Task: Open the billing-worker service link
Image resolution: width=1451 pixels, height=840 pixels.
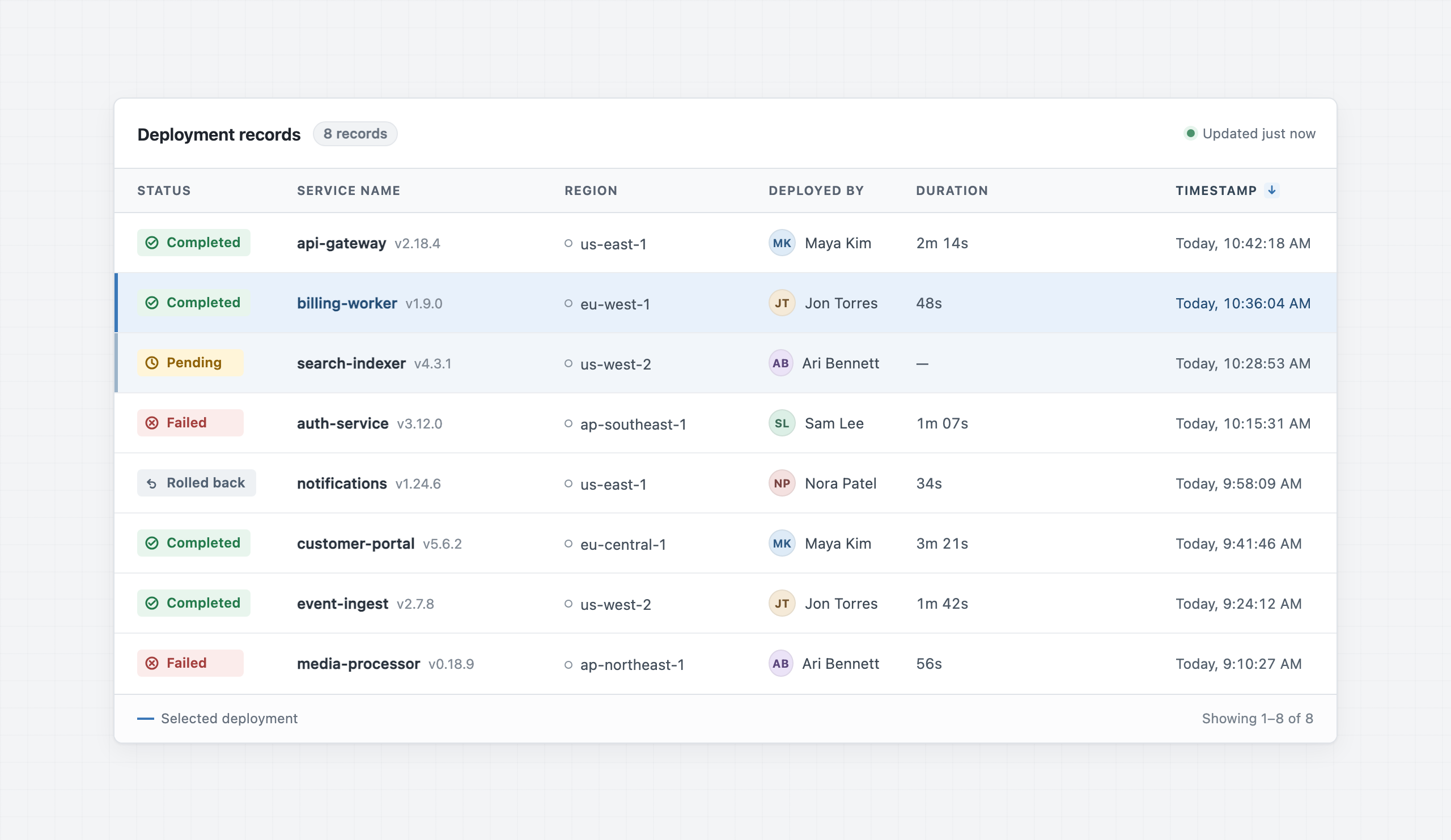Action: [347, 303]
